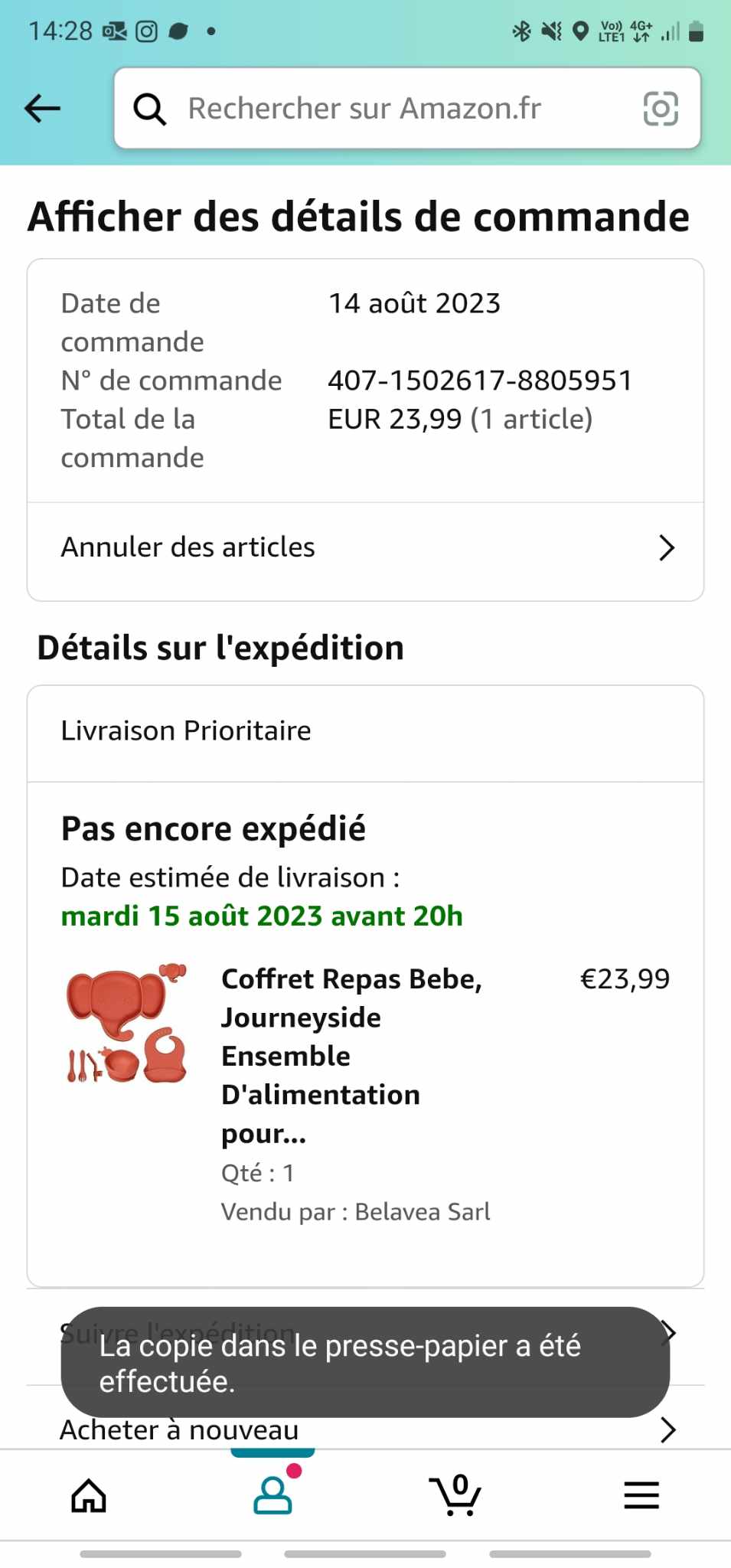
Task: Tap the back arrow icon
Action: [42, 109]
